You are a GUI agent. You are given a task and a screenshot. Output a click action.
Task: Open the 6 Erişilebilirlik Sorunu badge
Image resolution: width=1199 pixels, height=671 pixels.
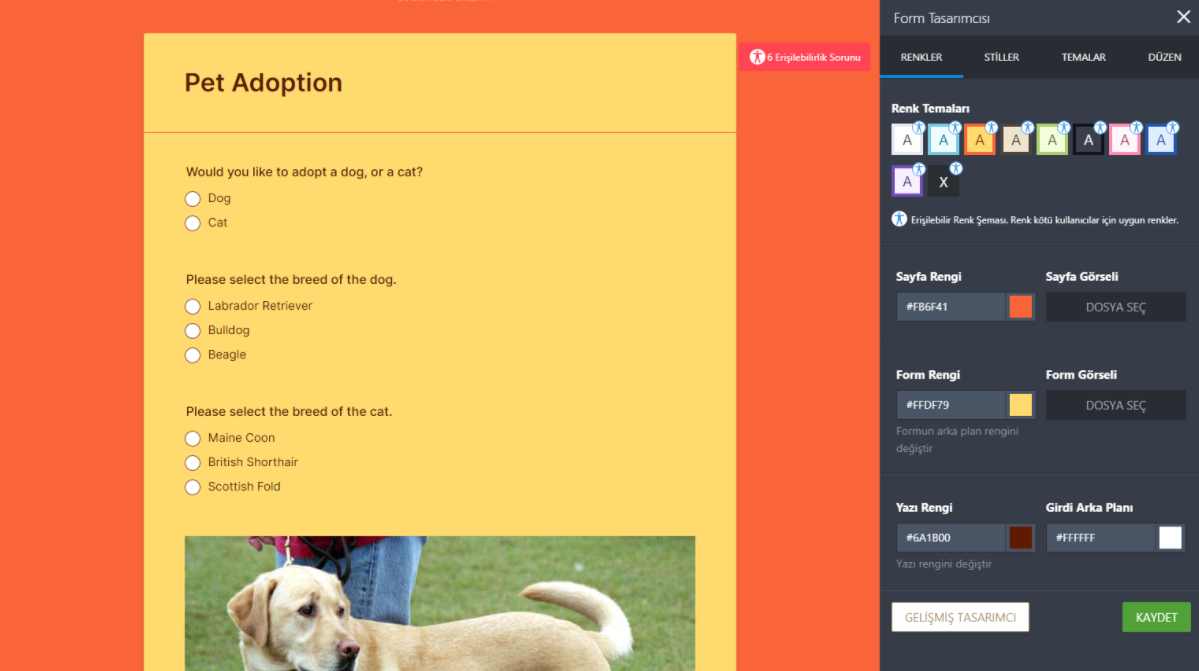(x=804, y=57)
